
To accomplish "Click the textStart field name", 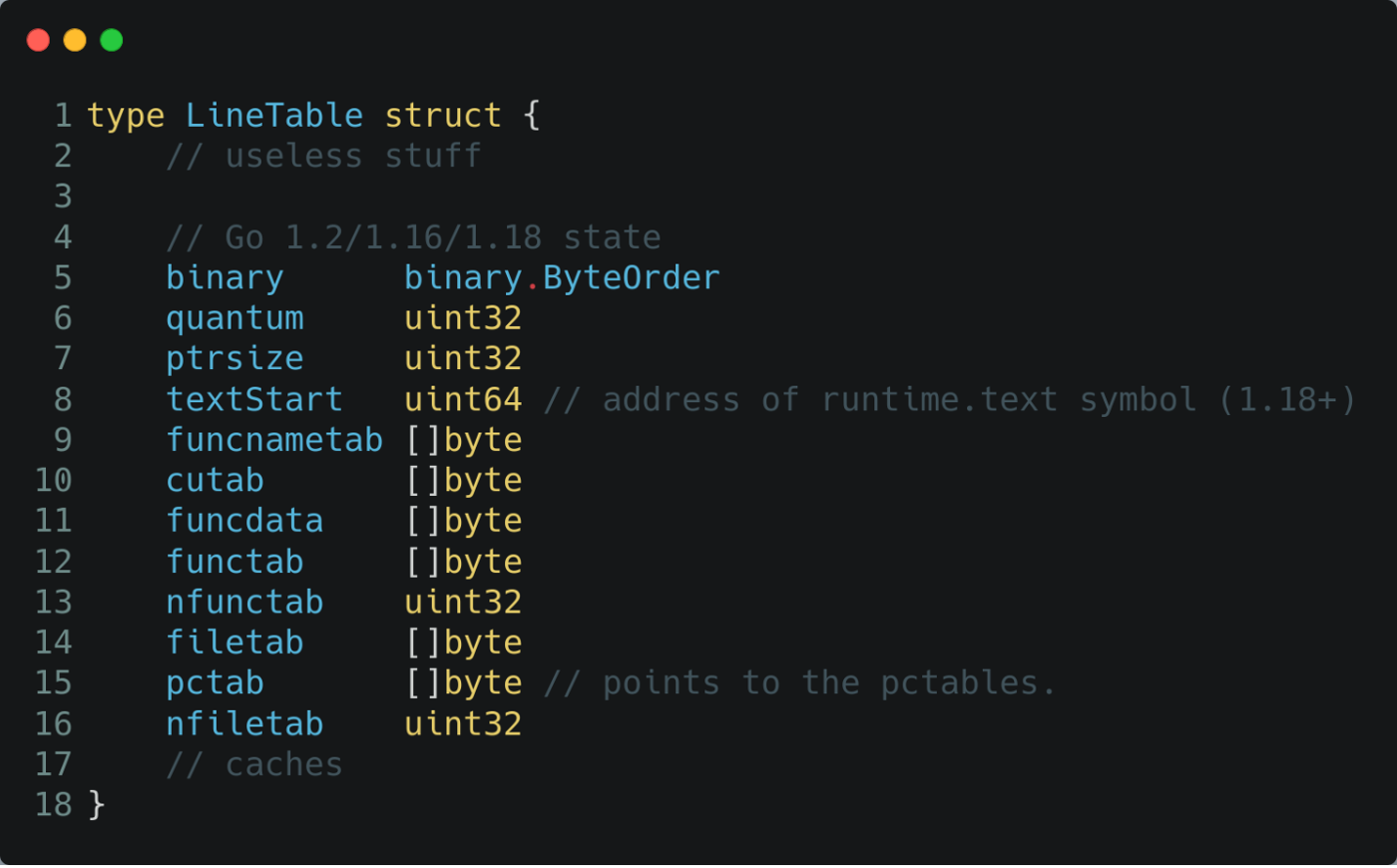I will point(254,399).
